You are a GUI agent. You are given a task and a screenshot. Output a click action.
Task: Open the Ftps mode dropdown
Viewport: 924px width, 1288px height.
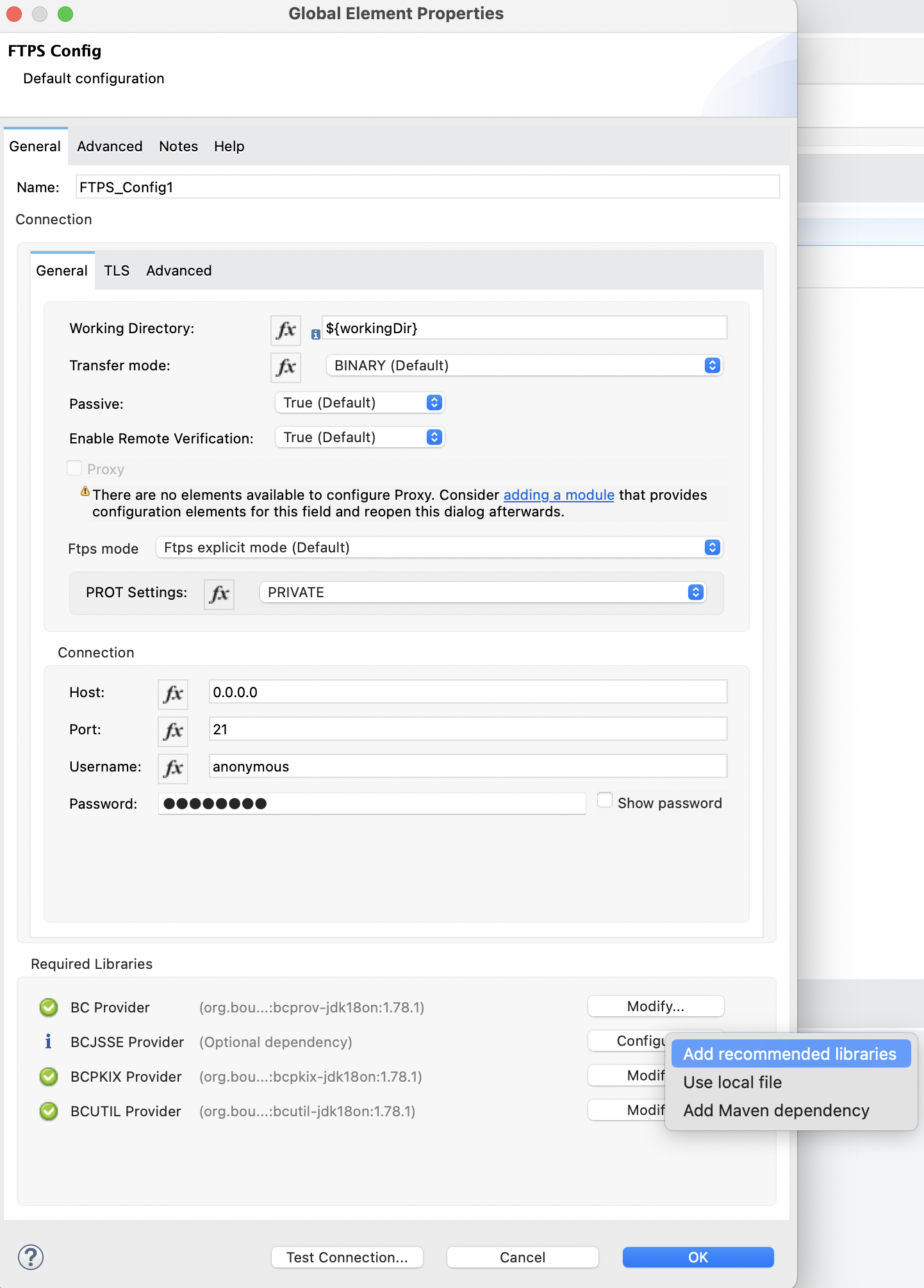click(440, 547)
